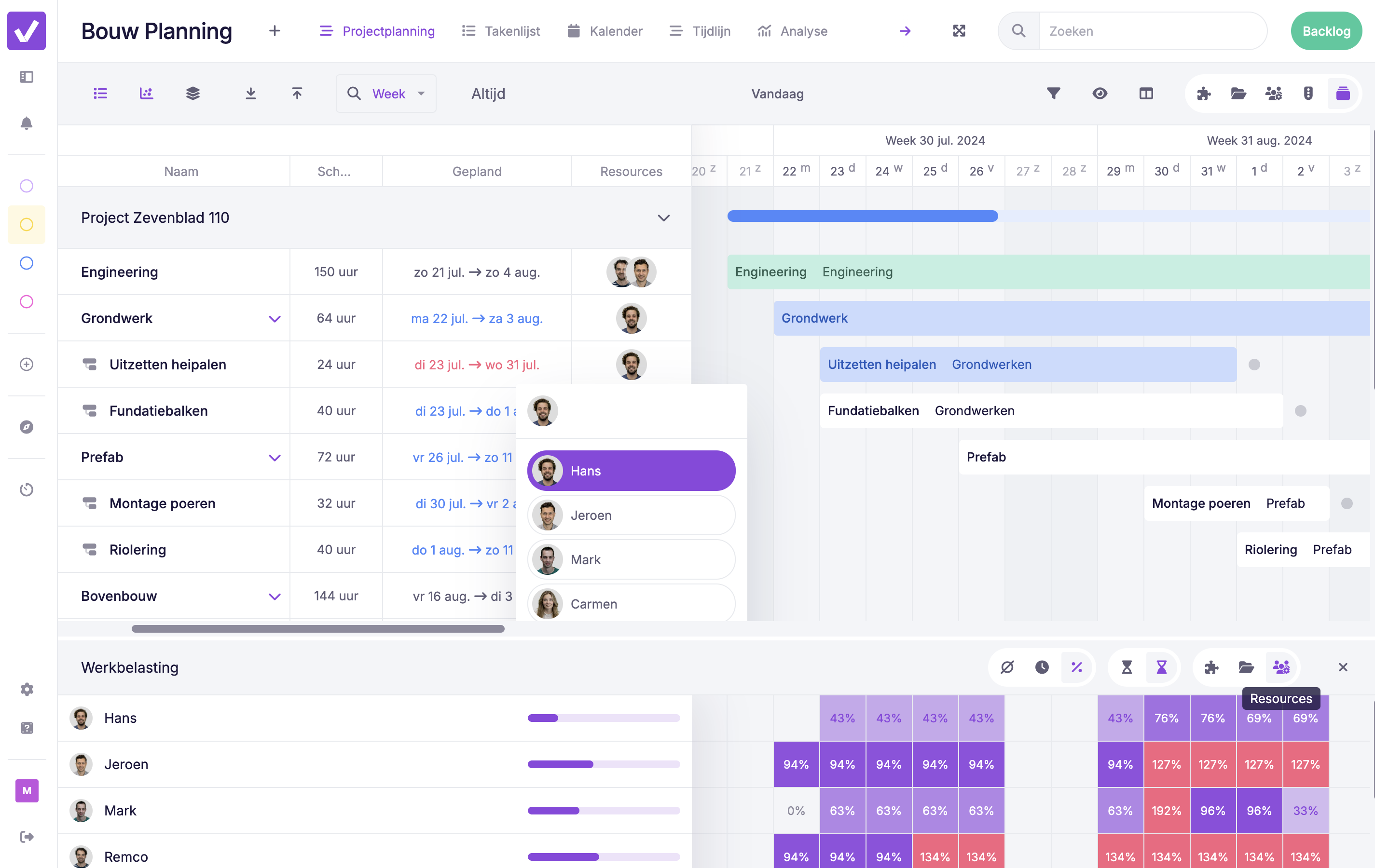Click the download/collapse arrow icon
This screenshot has height=868, width=1375.
[x=251, y=94]
